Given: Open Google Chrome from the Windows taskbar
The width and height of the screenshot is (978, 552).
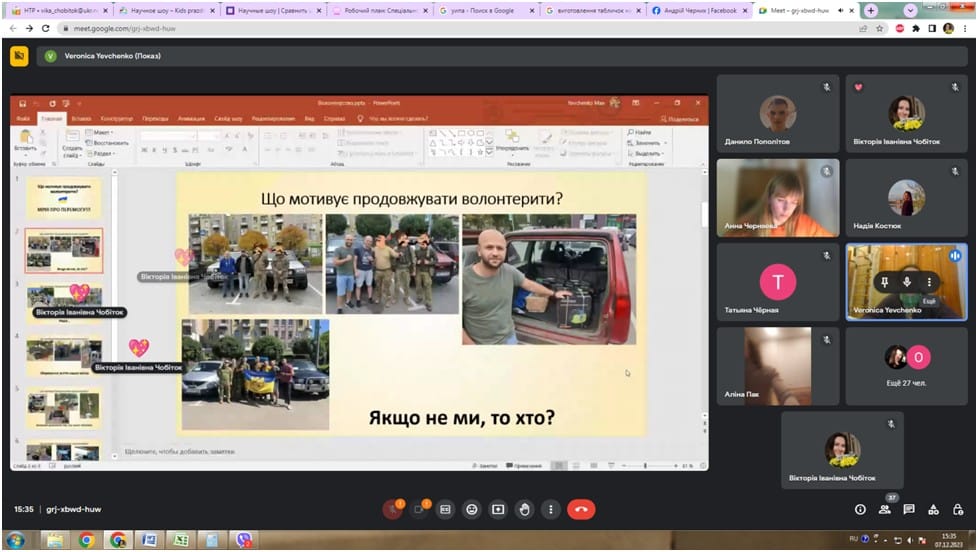Looking at the screenshot, I should click(x=86, y=540).
